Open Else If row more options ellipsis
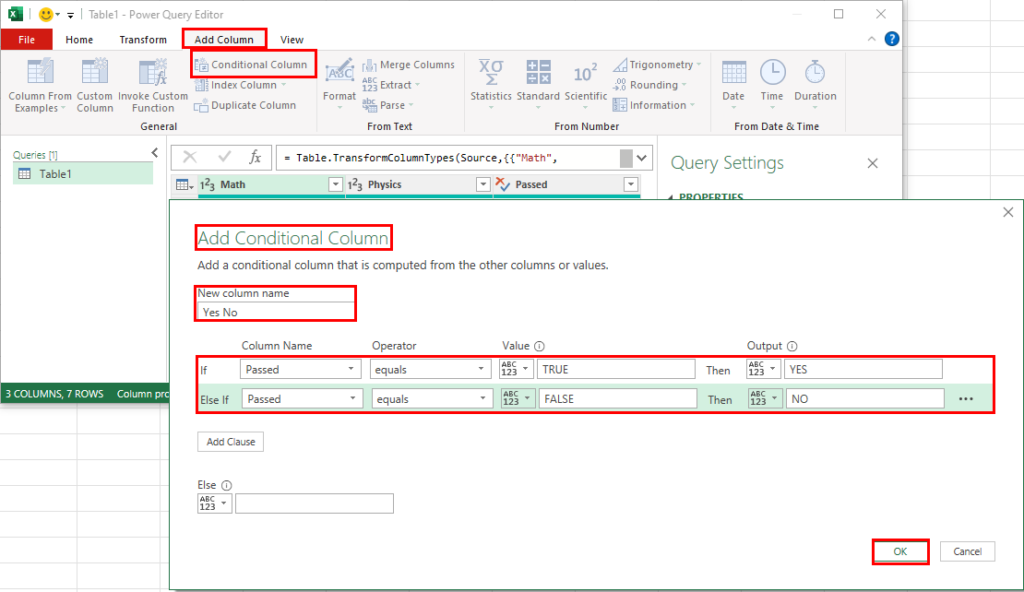This screenshot has width=1024, height=592. click(966, 399)
